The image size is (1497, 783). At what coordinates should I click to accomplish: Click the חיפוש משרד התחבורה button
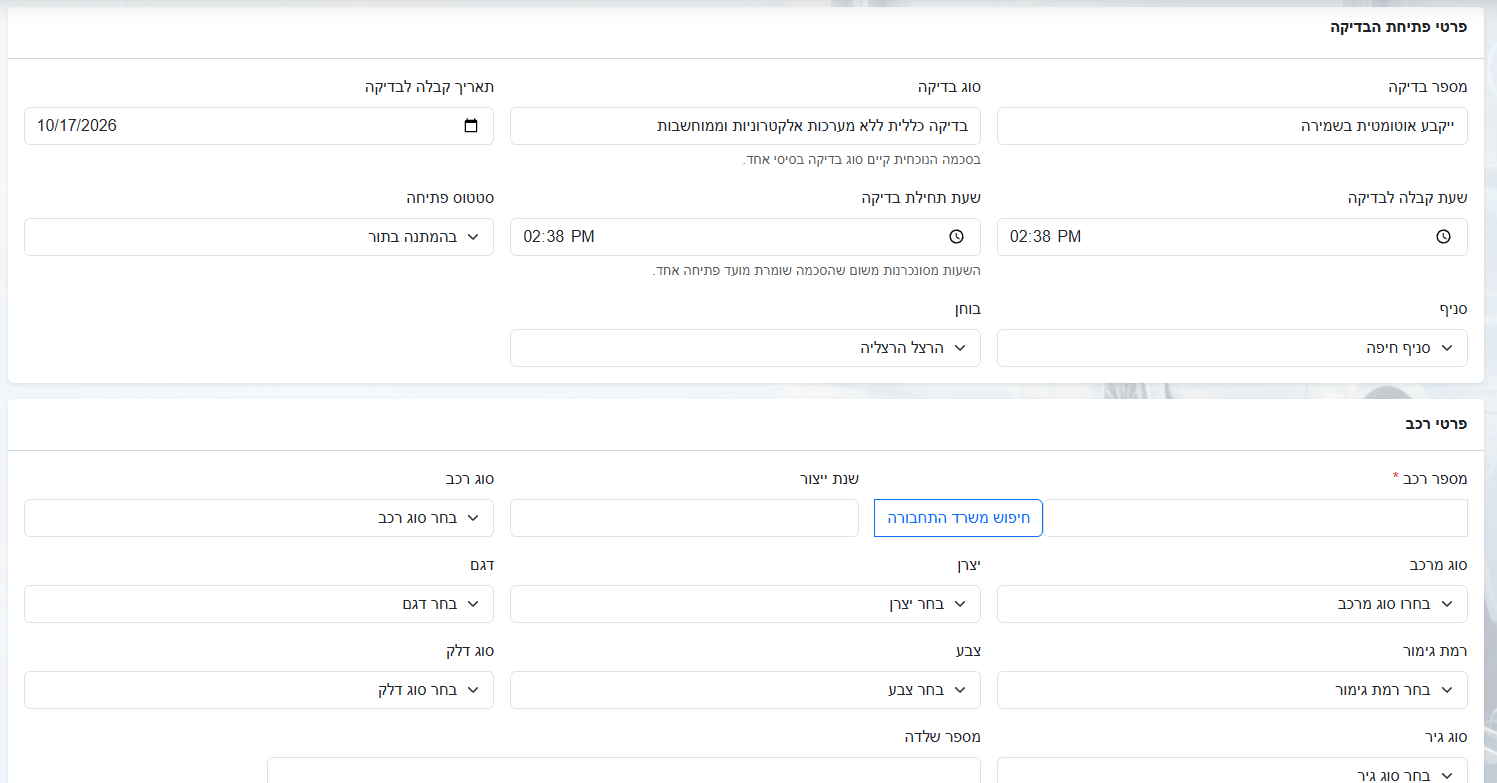click(x=958, y=518)
